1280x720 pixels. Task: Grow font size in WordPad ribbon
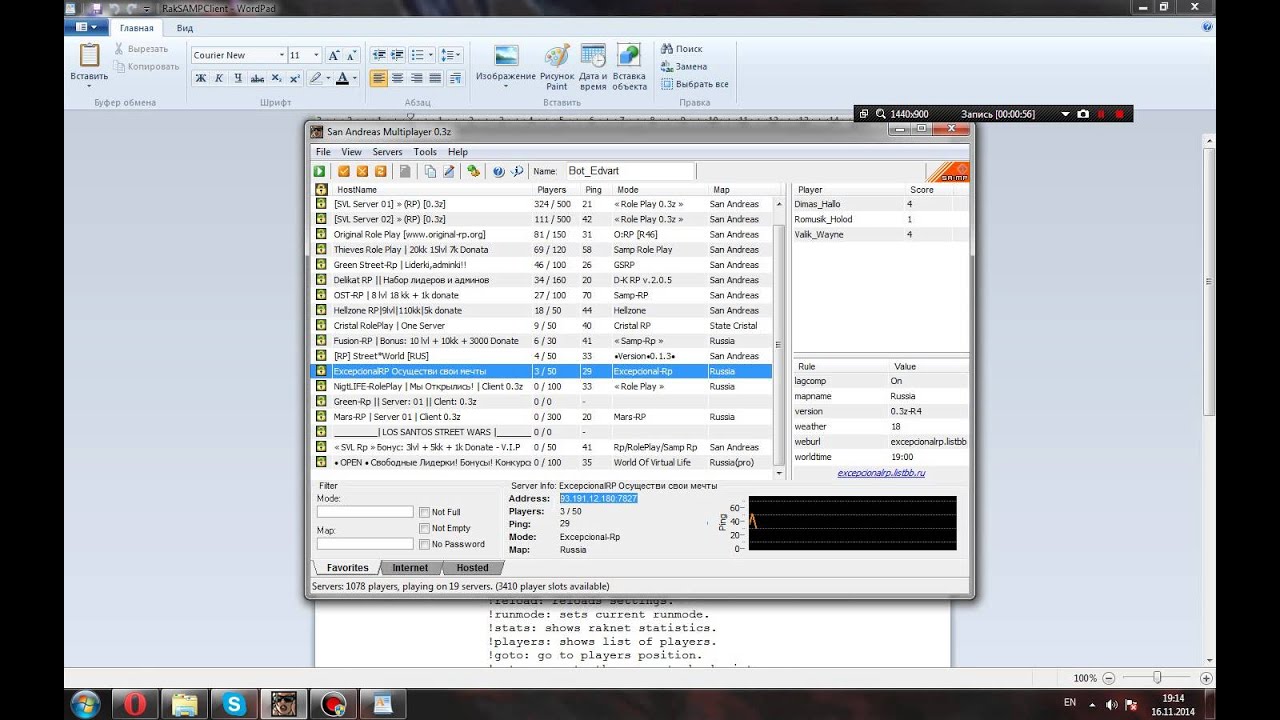pyautogui.click(x=335, y=55)
